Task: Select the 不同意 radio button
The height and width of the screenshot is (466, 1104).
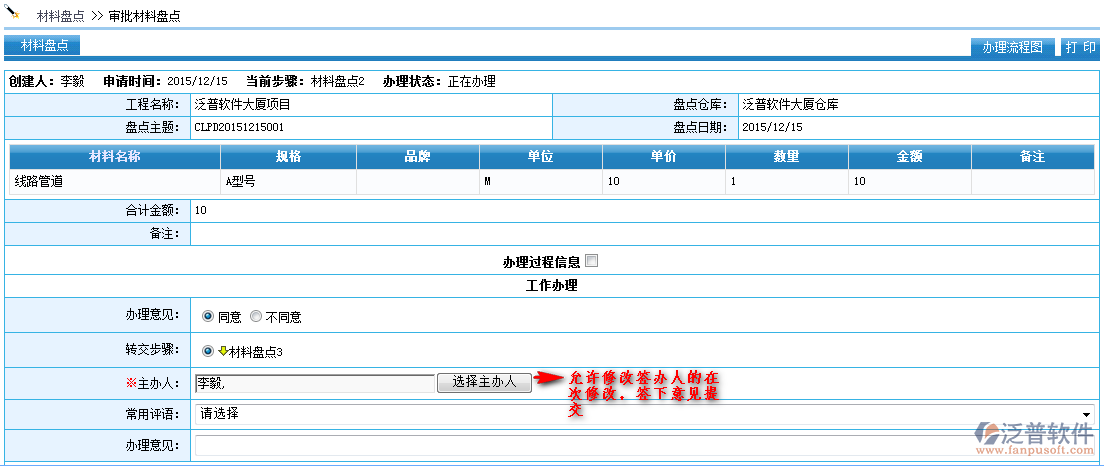Action: [x=256, y=316]
